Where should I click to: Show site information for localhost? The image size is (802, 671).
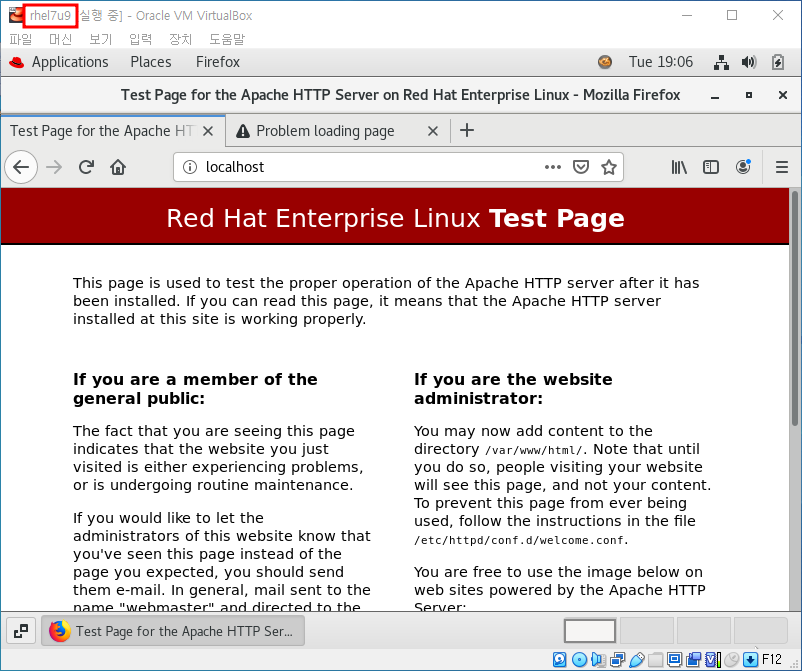(190, 167)
